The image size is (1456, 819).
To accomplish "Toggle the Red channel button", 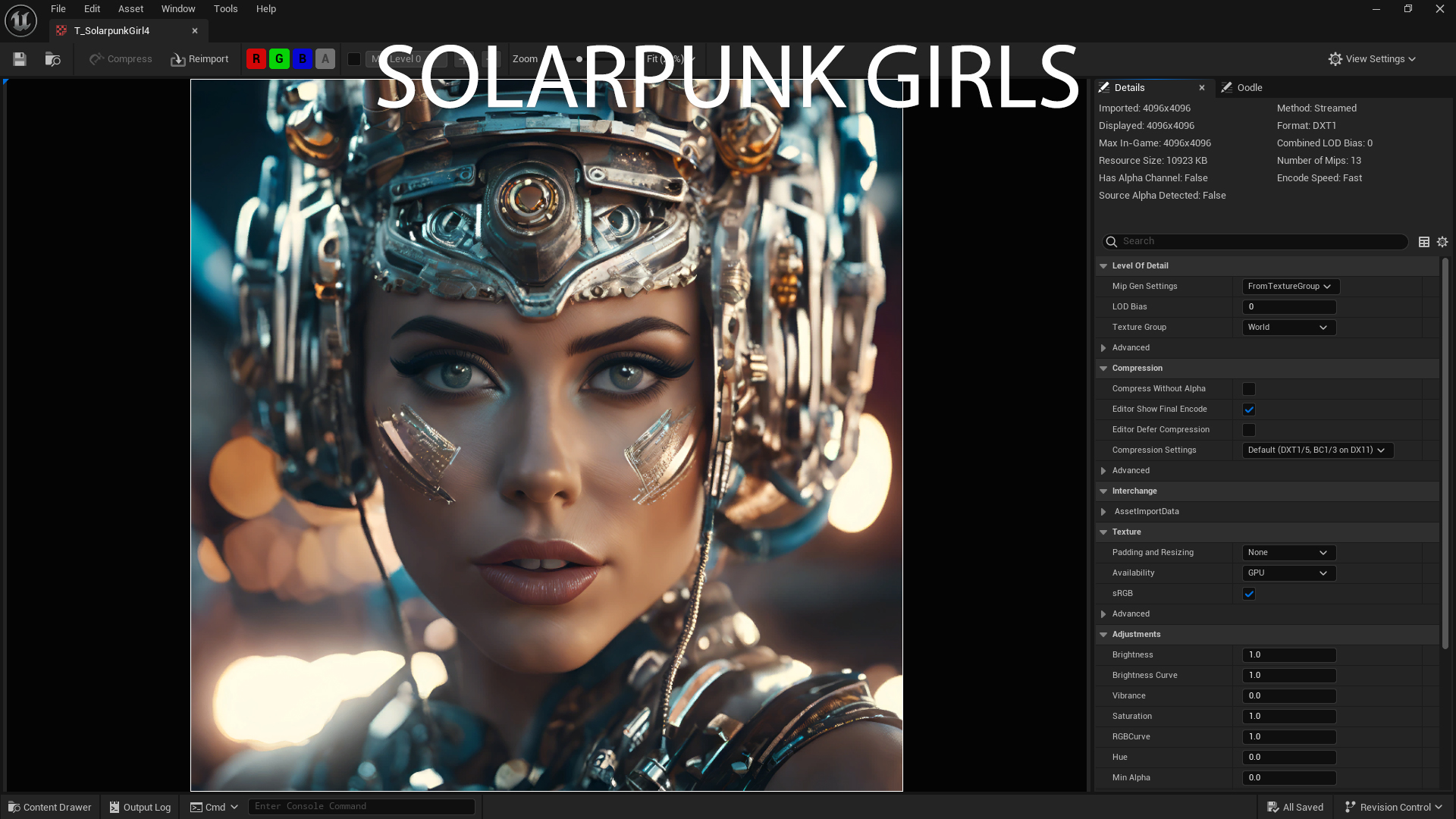I will 256,59.
